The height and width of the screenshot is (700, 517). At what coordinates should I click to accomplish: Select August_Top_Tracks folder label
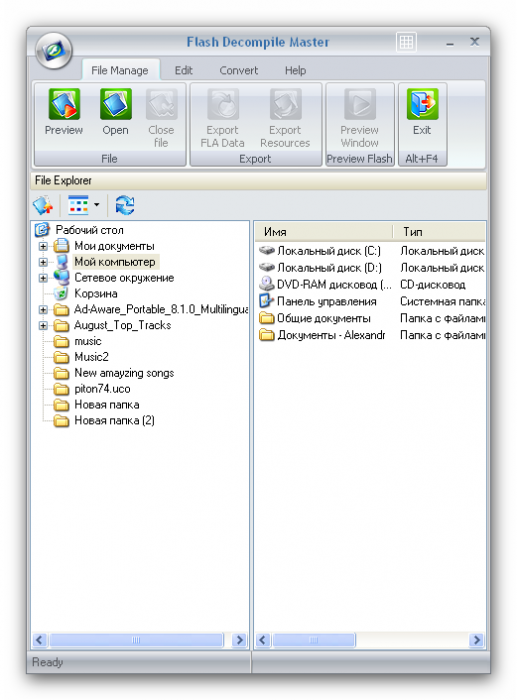[x=122, y=325]
